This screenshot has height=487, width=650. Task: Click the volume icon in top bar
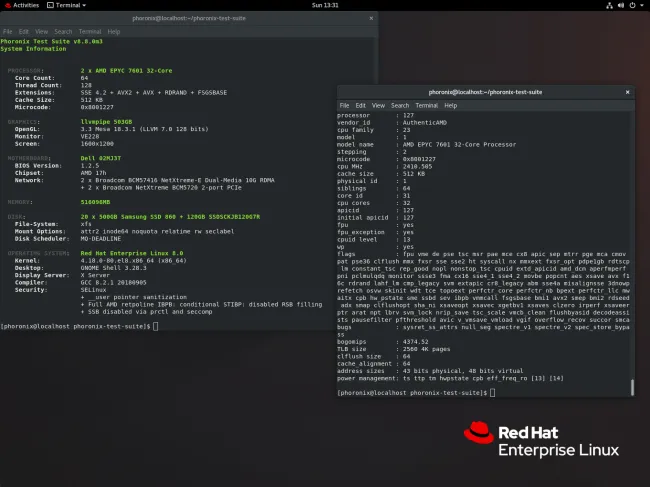click(x=619, y=5)
